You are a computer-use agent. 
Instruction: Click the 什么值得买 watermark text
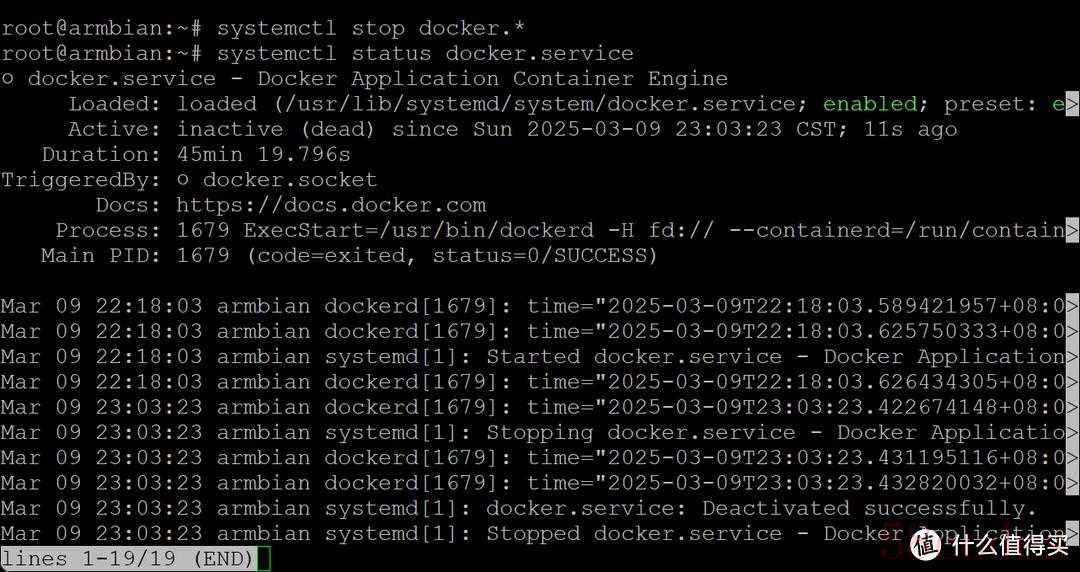tap(1011, 545)
